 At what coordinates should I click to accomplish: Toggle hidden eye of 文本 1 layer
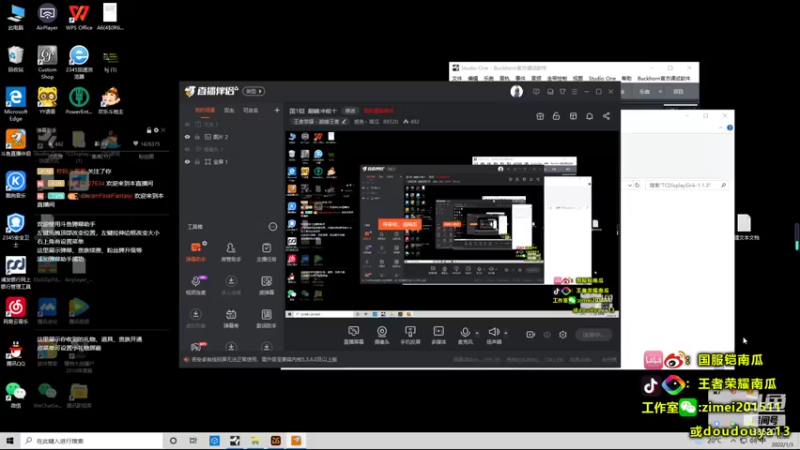point(187,124)
